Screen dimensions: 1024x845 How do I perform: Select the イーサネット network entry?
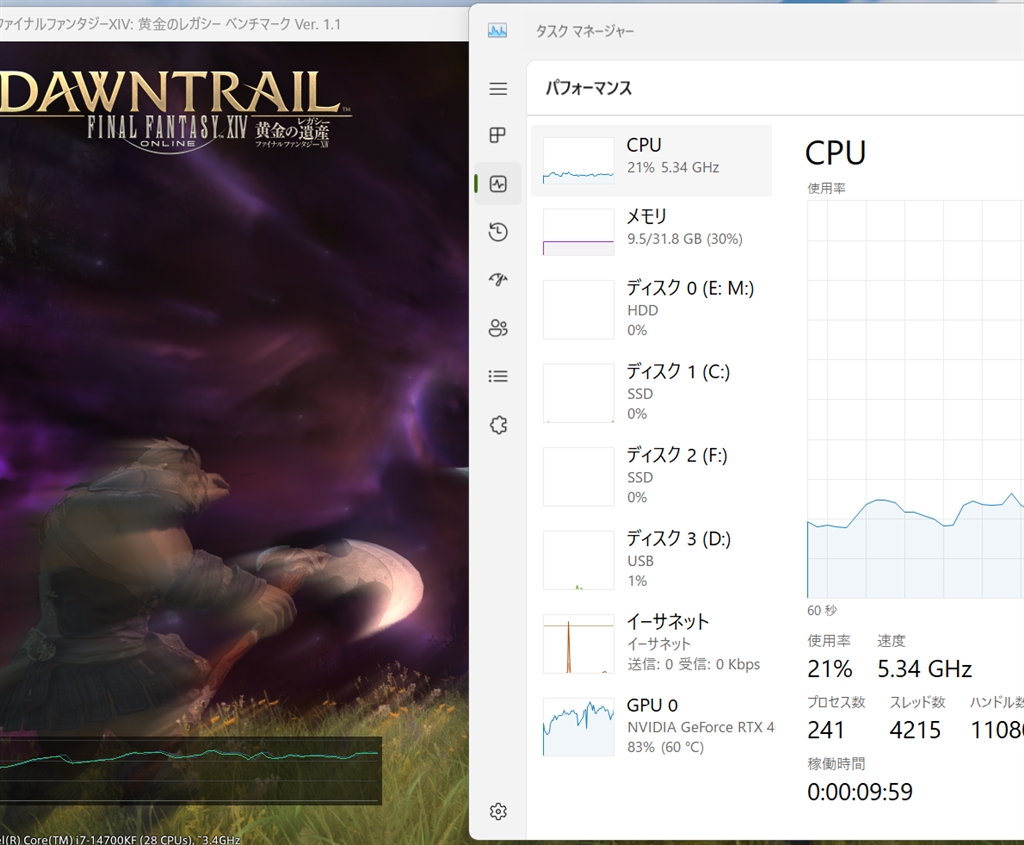[651, 644]
